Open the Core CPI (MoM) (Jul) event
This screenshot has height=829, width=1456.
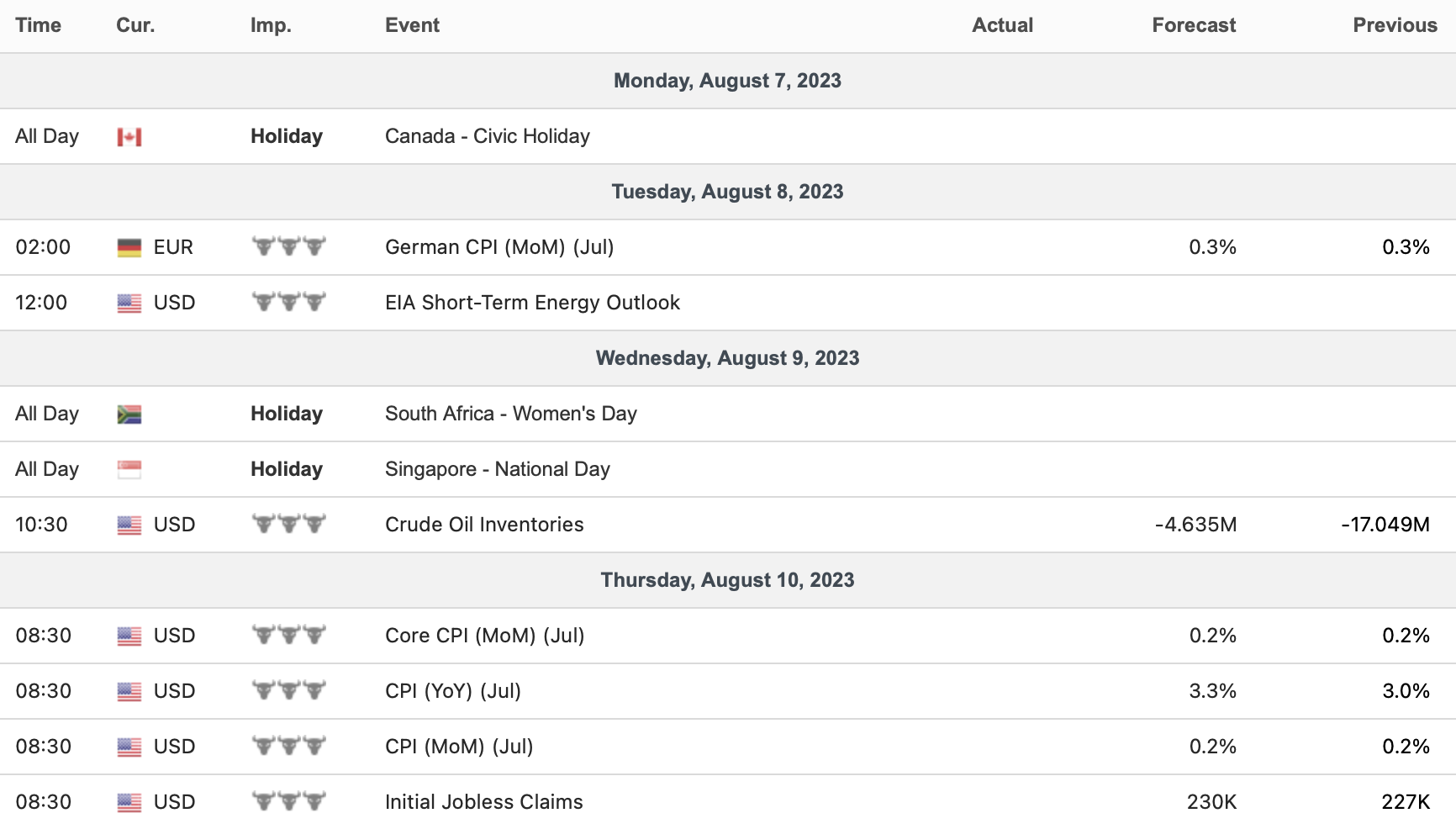(x=484, y=636)
